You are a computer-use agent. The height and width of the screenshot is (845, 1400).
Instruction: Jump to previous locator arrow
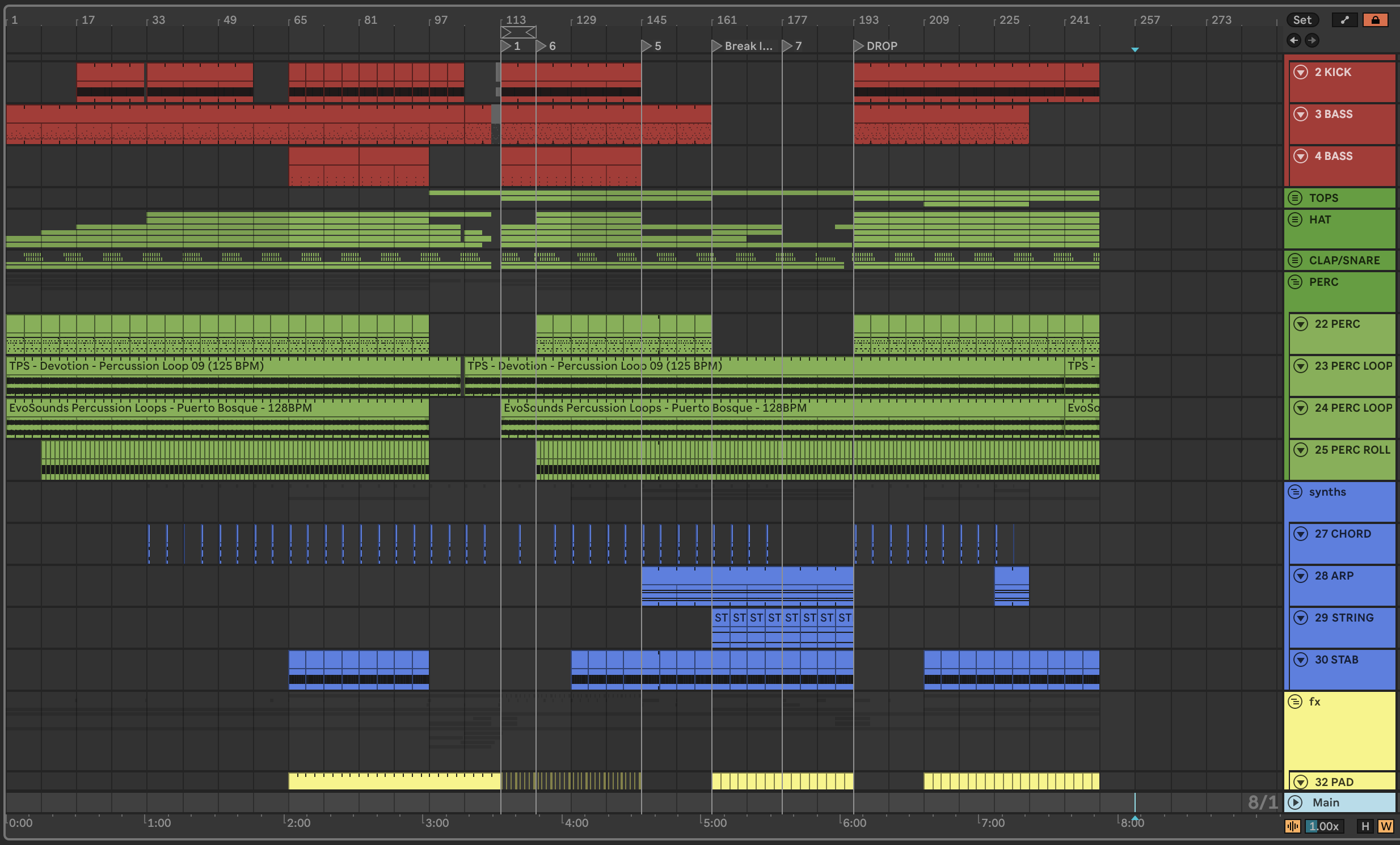(x=1294, y=40)
